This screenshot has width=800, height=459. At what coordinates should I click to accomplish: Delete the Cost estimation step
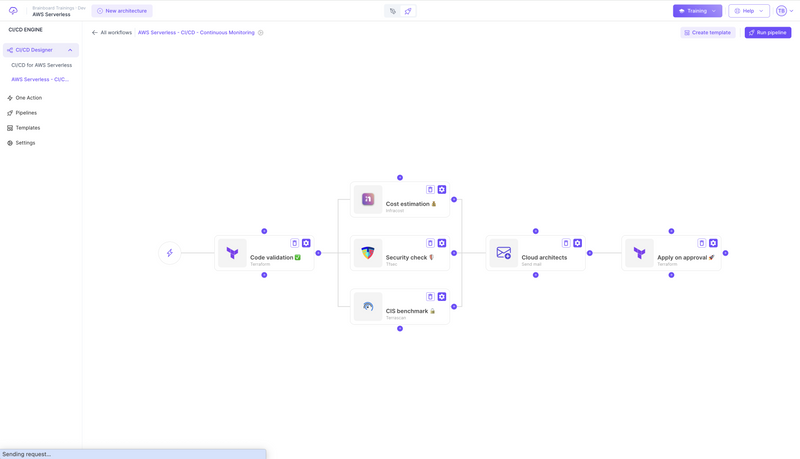point(430,190)
